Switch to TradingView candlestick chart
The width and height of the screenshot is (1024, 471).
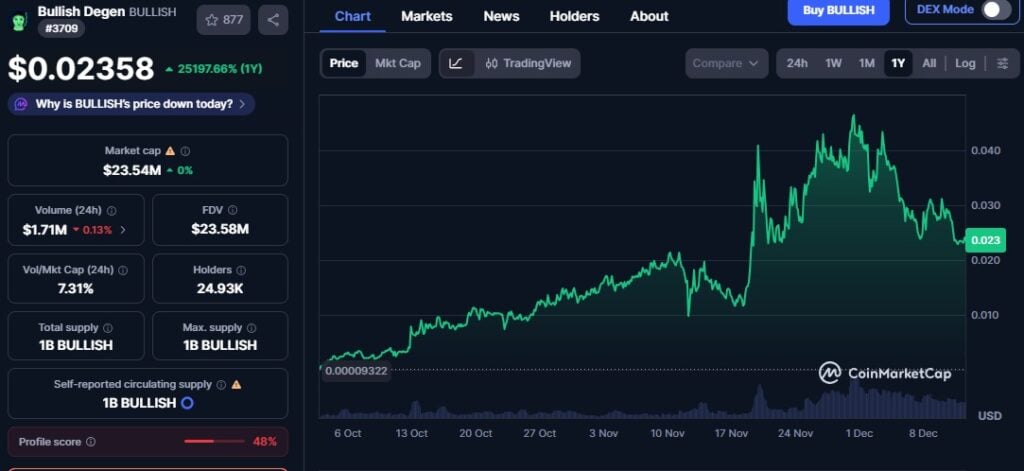527,63
